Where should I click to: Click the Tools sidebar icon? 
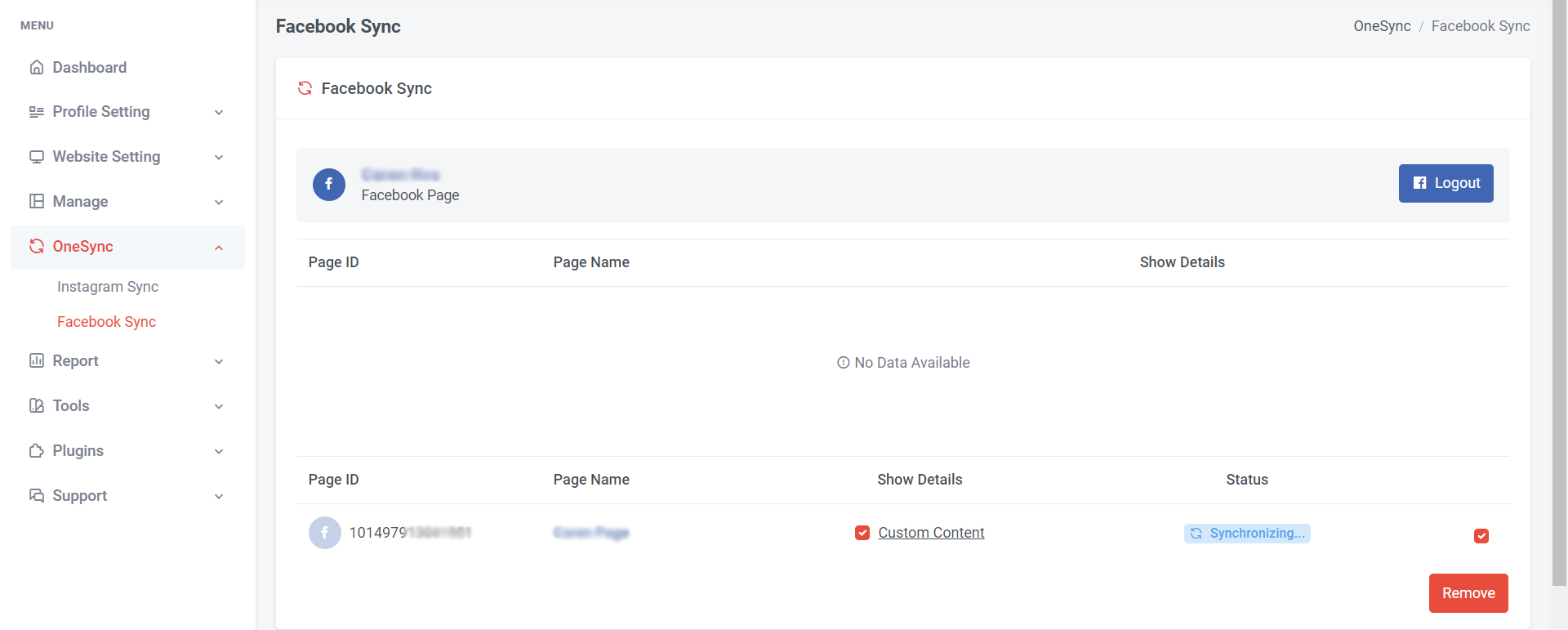(36, 406)
